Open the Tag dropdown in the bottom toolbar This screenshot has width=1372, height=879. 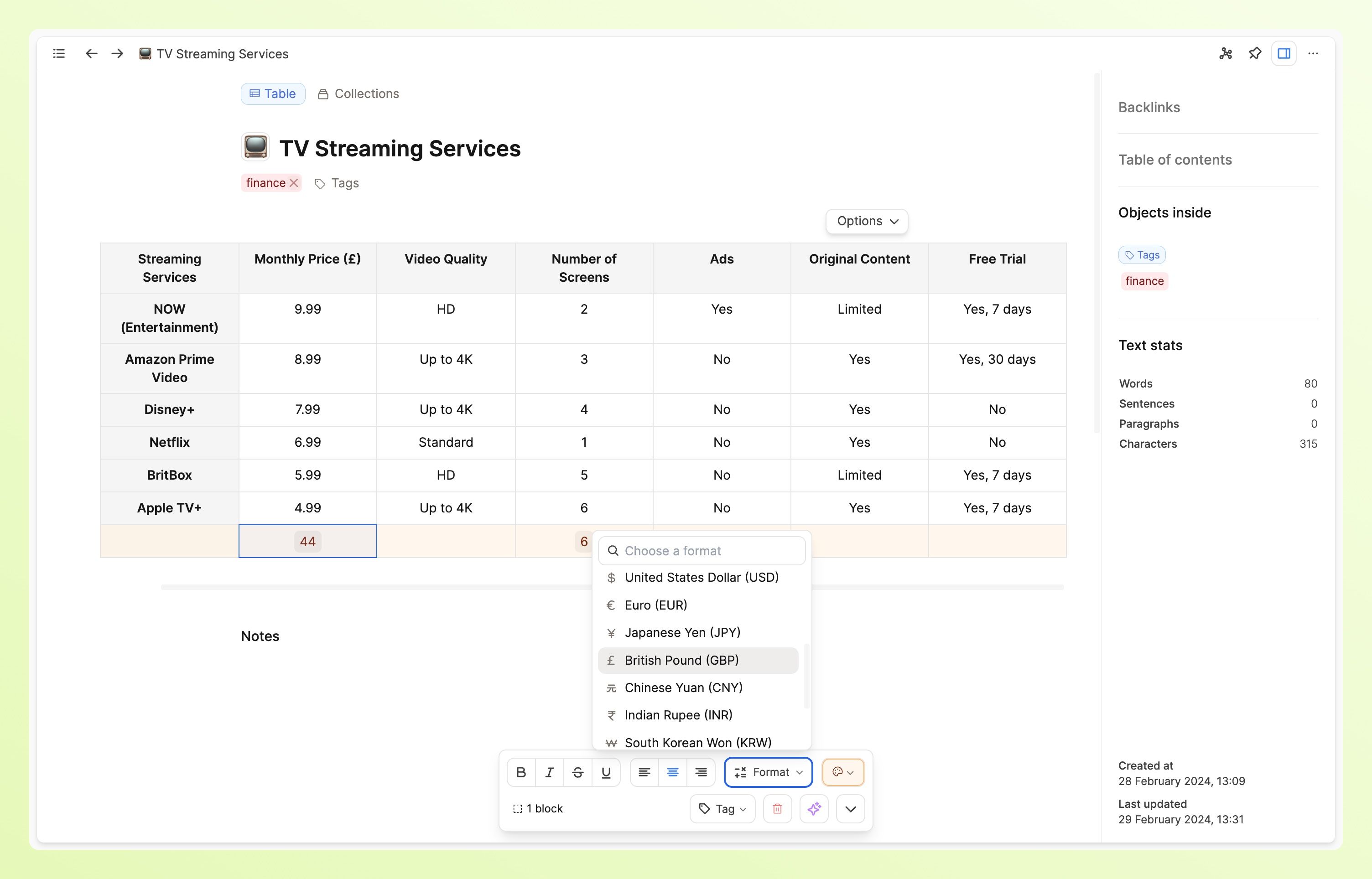(722, 809)
